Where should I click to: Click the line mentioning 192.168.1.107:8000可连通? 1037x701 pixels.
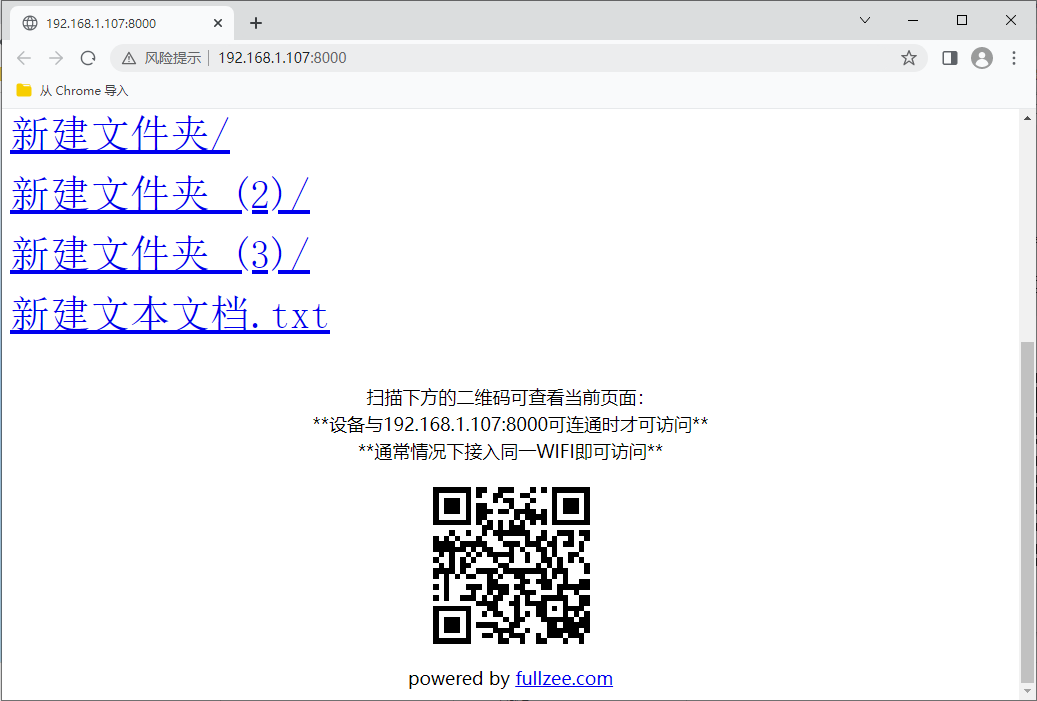click(x=511, y=425)
